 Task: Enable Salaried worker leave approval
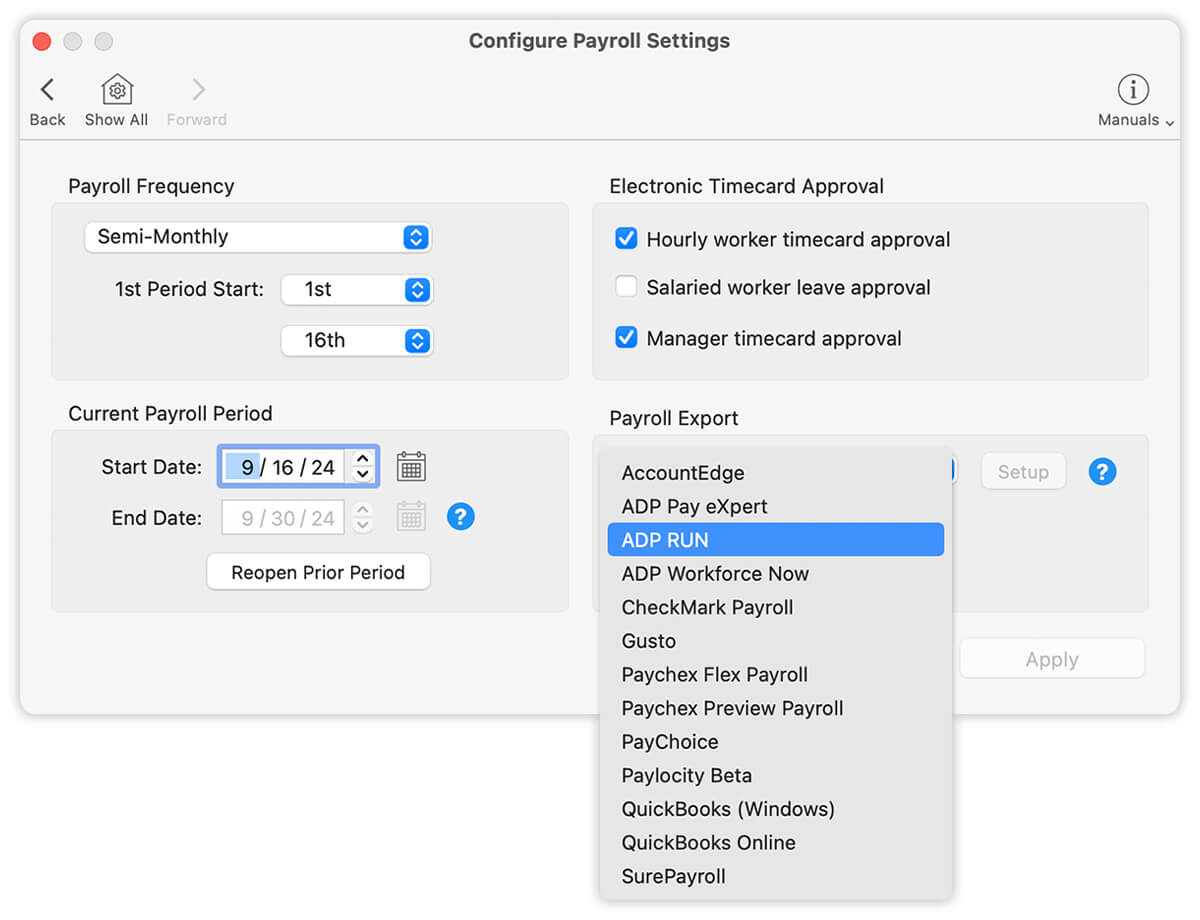pos(626,287)
